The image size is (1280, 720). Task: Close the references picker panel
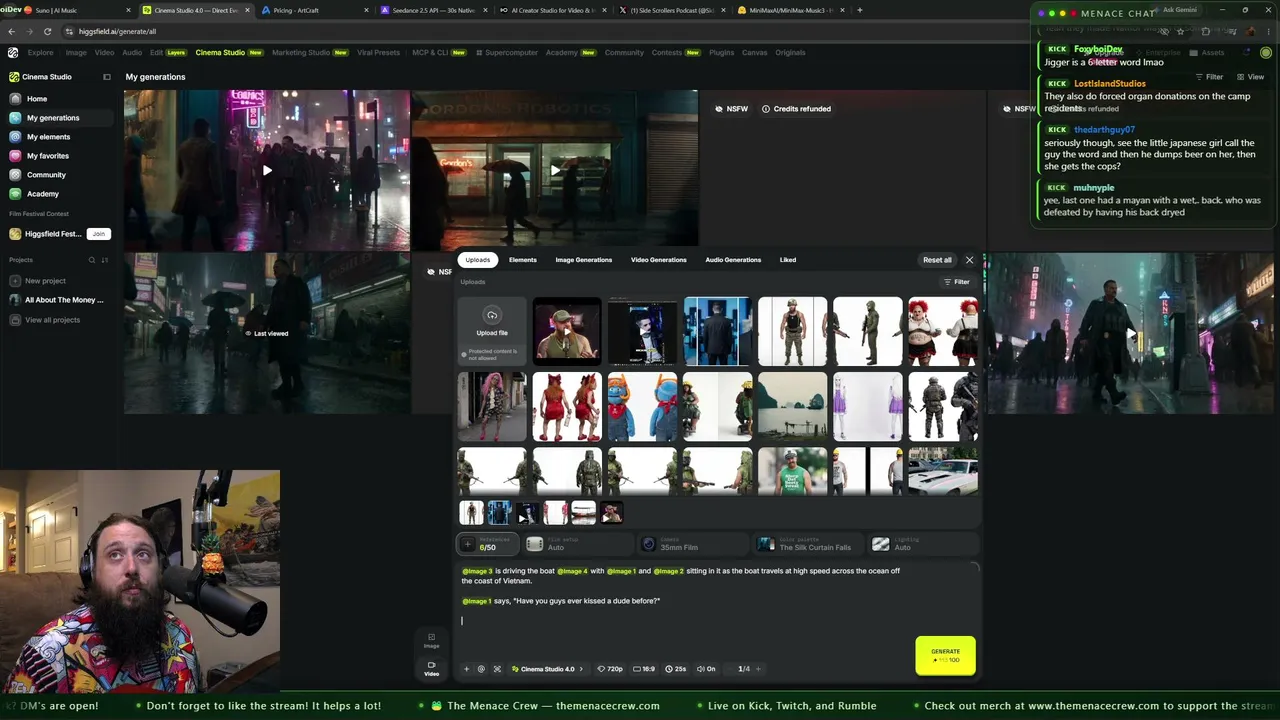[969, 260]
